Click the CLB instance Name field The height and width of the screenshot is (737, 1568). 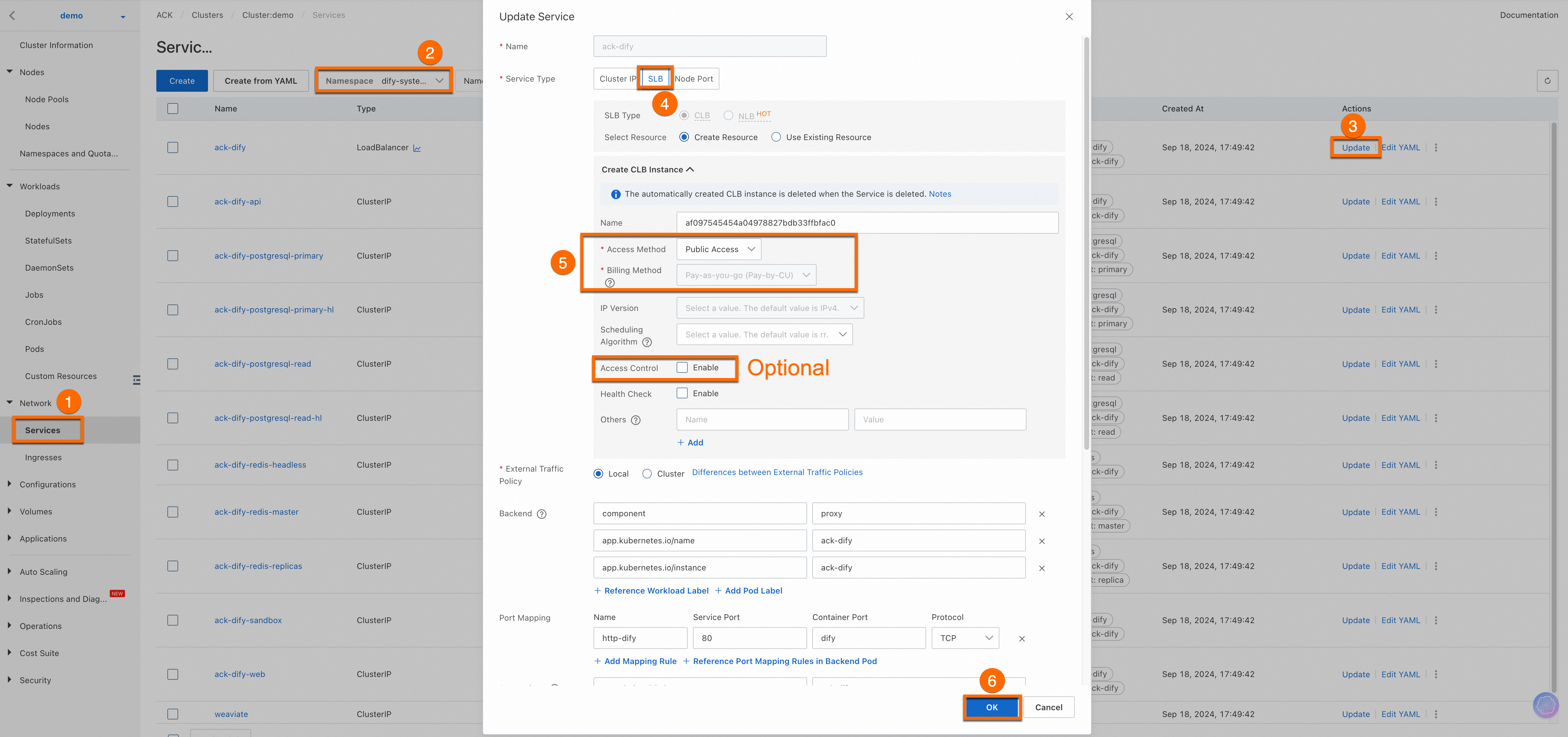(x=867, y=223)
